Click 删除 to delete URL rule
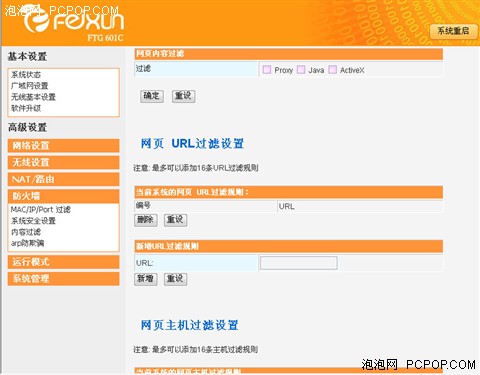480x375 pixels. [146, 220]
